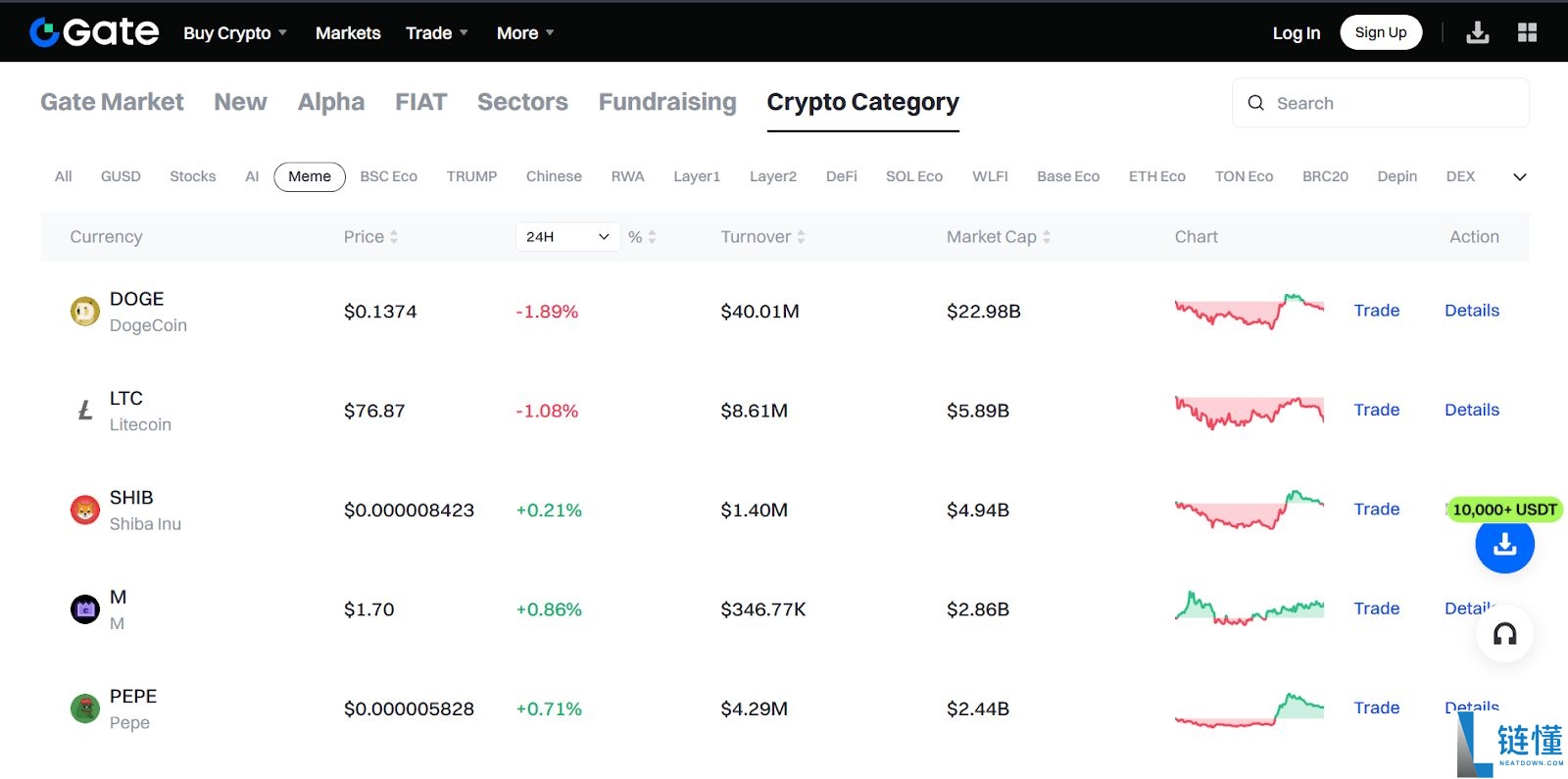Open the grid apps menu icon
The height and width of the screenshot is (779, 1568).
point(1527,32)
